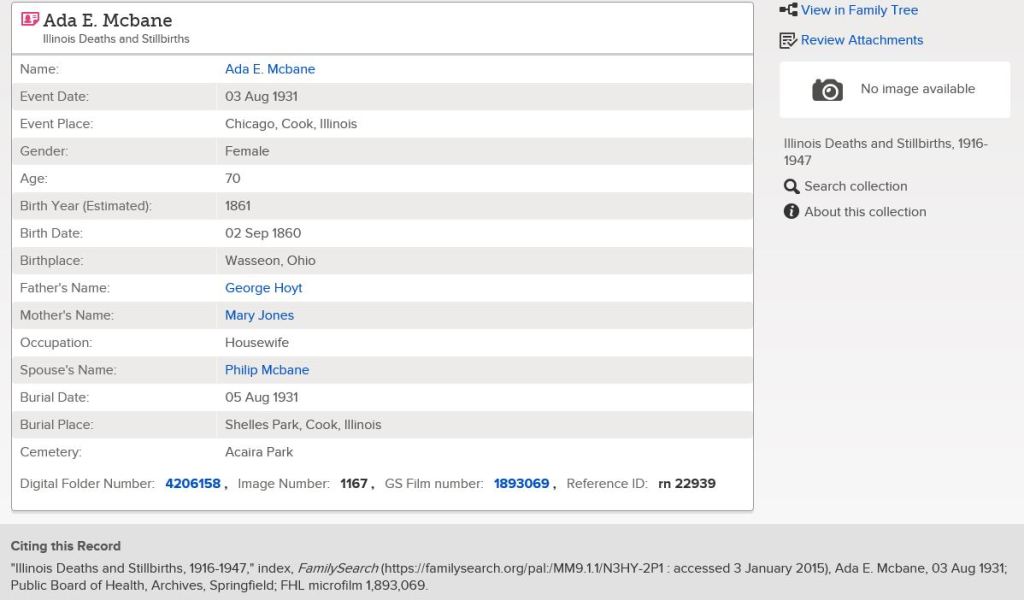Click the Citing this Record heading
1024x600 pixels.
pos(65,546)
